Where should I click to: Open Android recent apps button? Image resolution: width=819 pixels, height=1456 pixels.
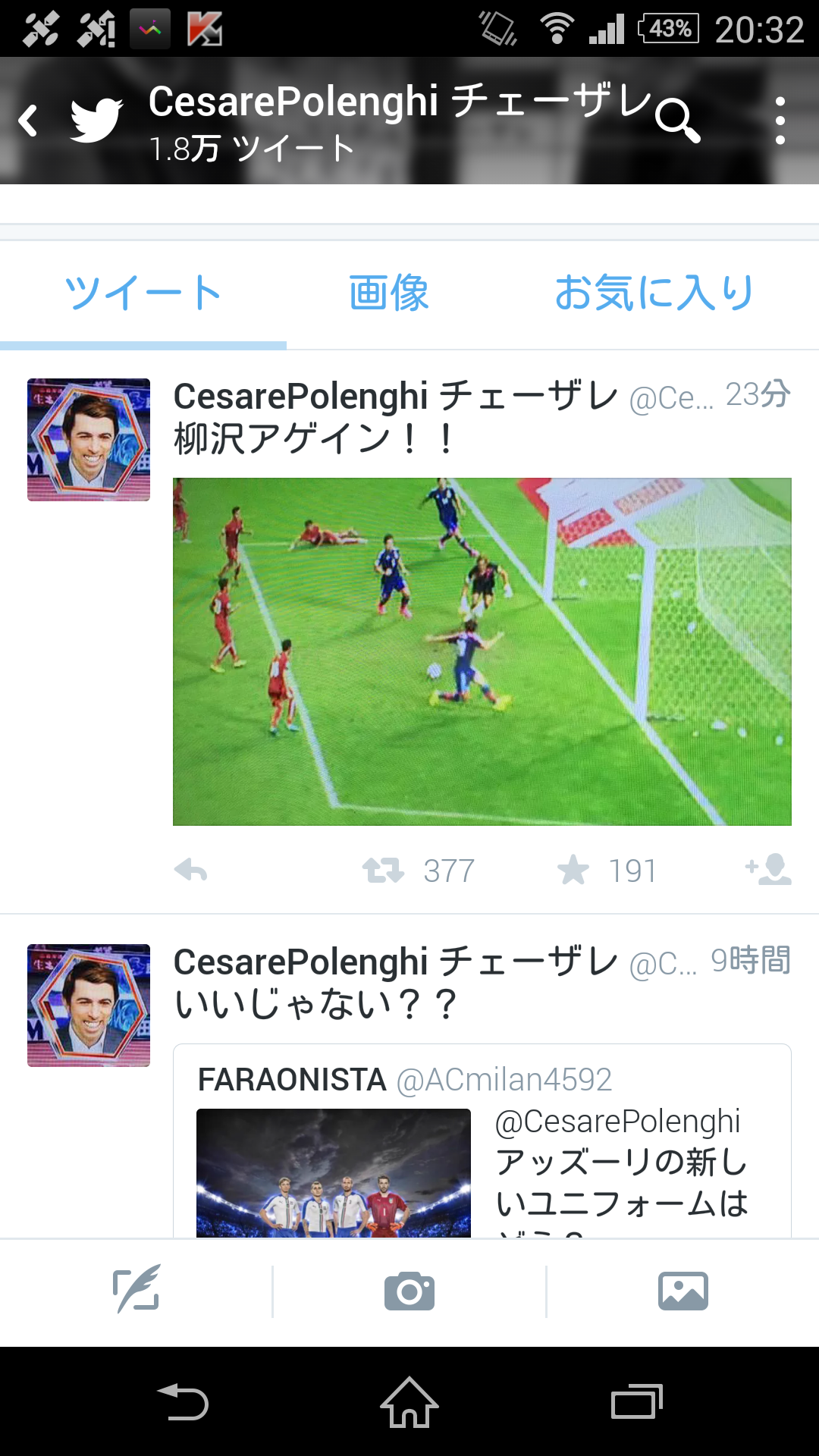click(x=637, y=1401)
